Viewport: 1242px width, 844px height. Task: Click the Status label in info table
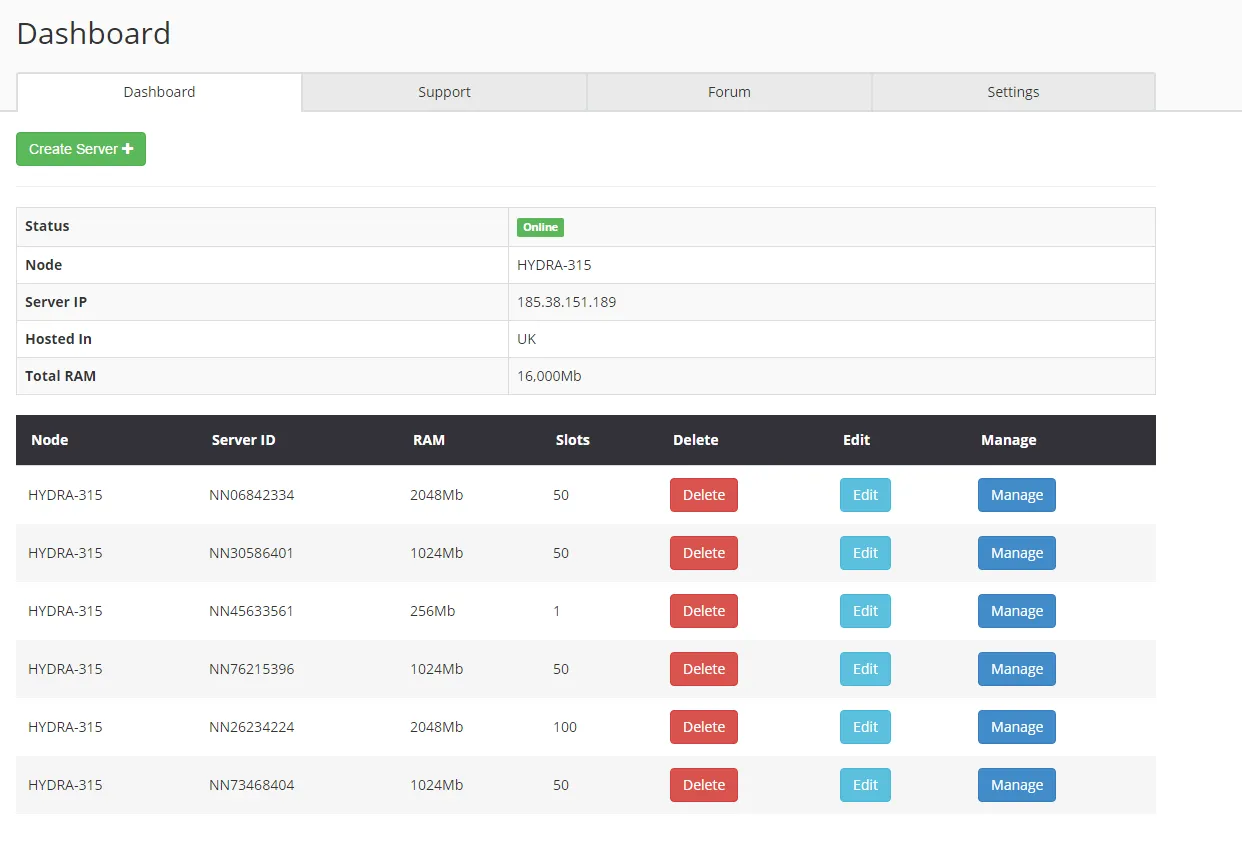[x=47, y=226]
